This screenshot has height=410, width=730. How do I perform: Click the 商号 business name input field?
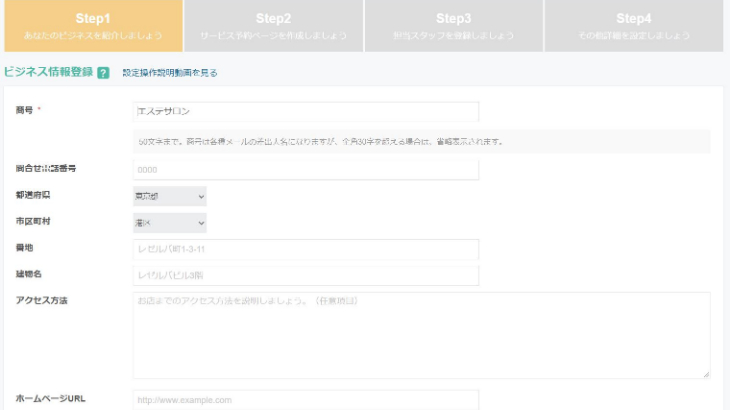pyautogui.click(x=305, y=111)
